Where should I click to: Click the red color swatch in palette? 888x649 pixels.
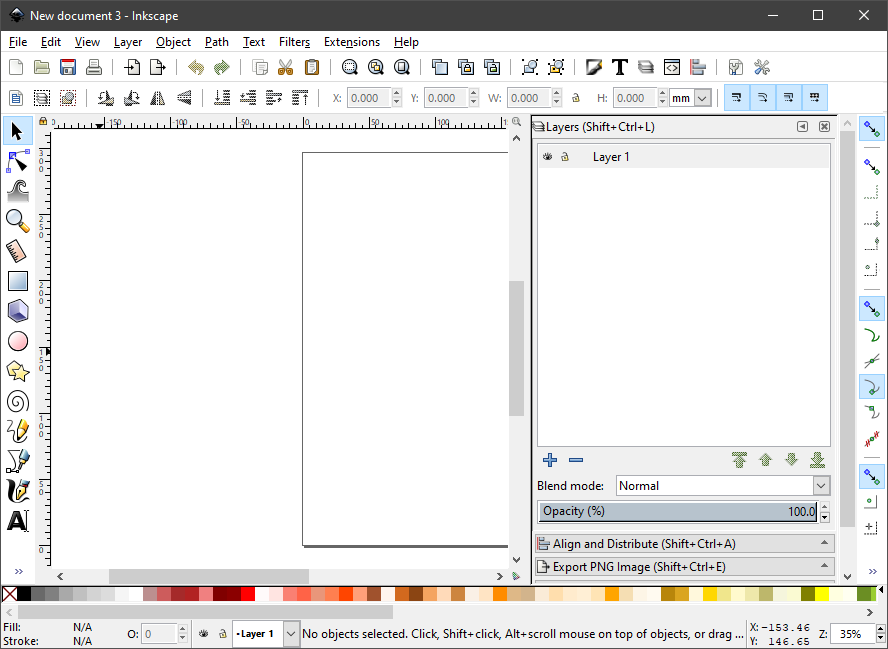coord(248,594)
